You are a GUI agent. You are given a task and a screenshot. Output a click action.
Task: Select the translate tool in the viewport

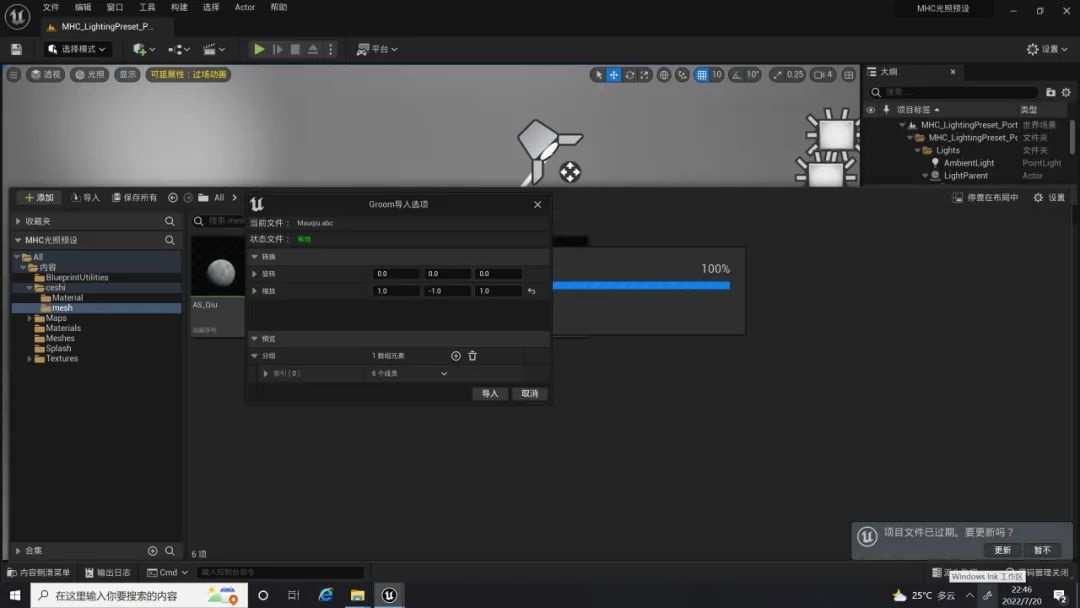click(x=614, y=75)
